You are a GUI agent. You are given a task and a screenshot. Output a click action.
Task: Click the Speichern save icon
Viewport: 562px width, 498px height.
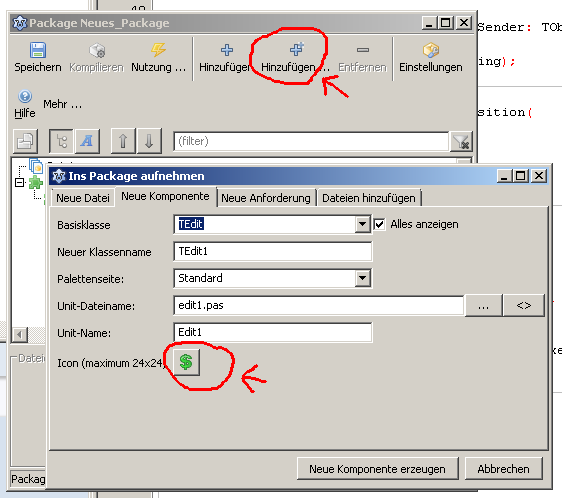click(x=38, y=50)
